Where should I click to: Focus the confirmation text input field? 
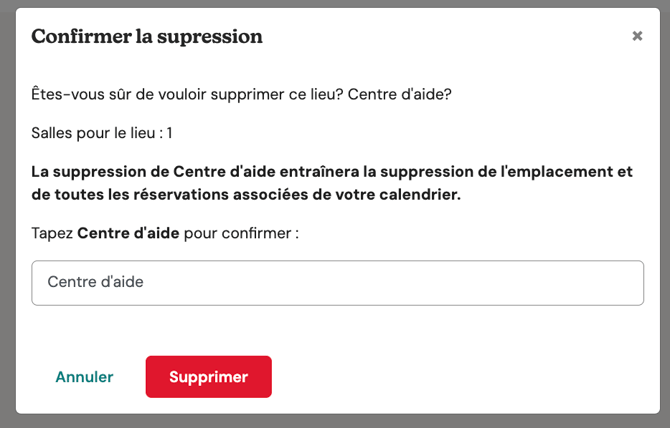[x=337, y=283]
